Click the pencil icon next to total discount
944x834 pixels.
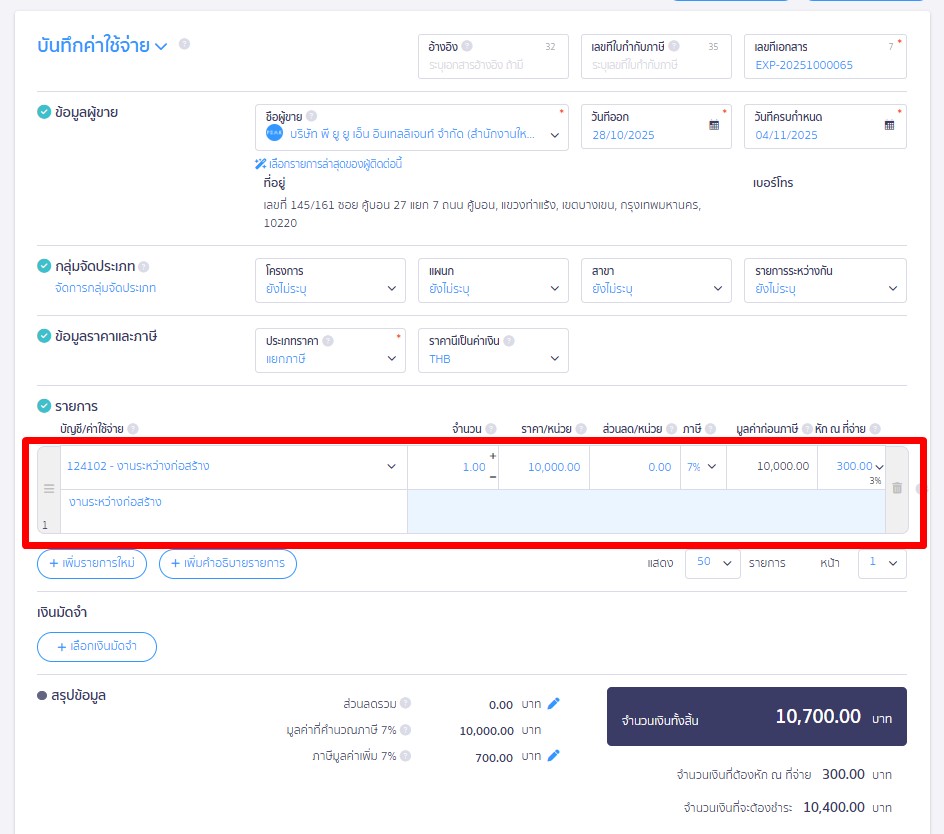coord(554,703)
